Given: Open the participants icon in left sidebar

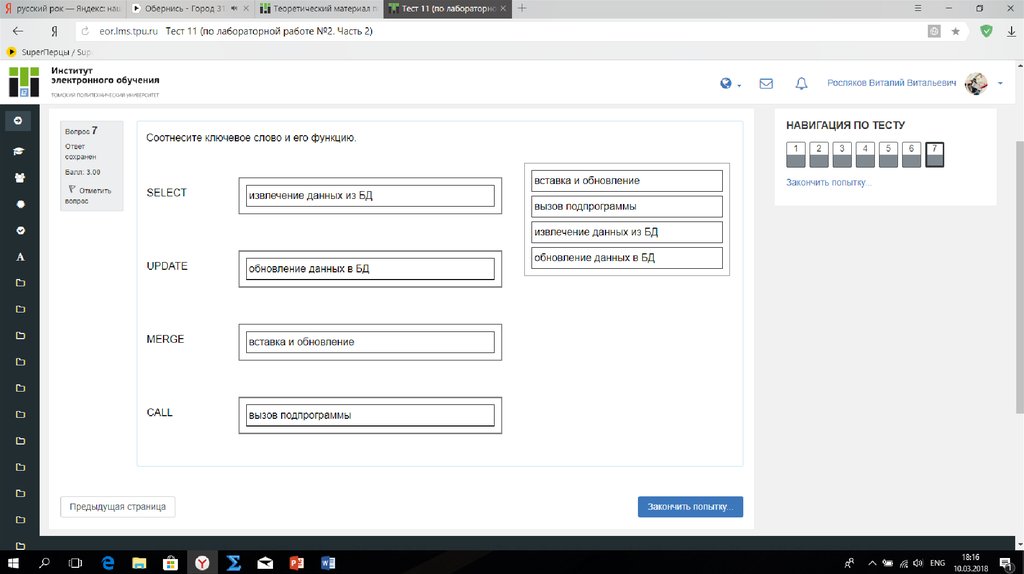Looking at the screenshot, I should [18, 178].
